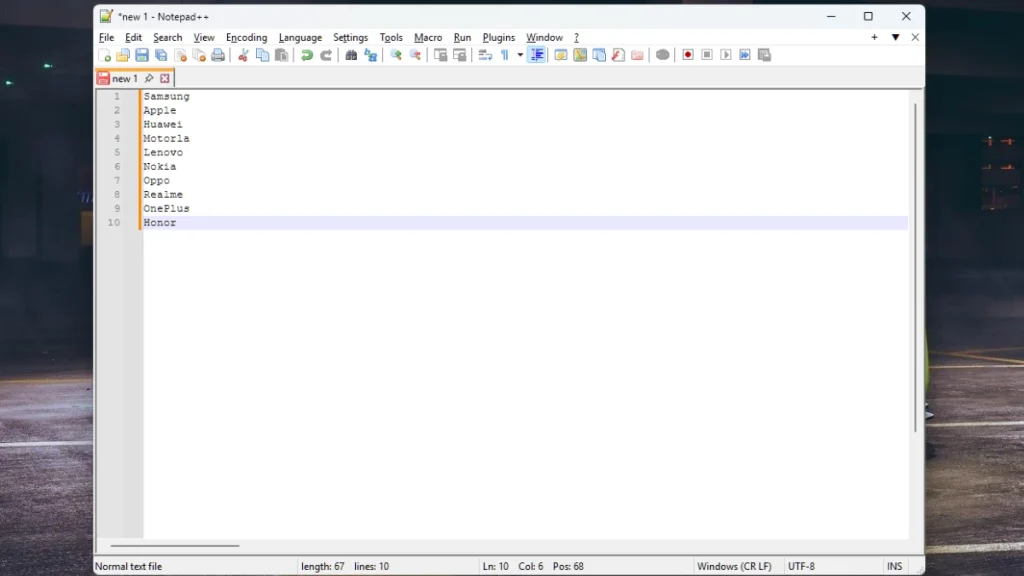Pin the new 1 tab
Viewport: 1024px width, 576px height.
coord(149,78)
